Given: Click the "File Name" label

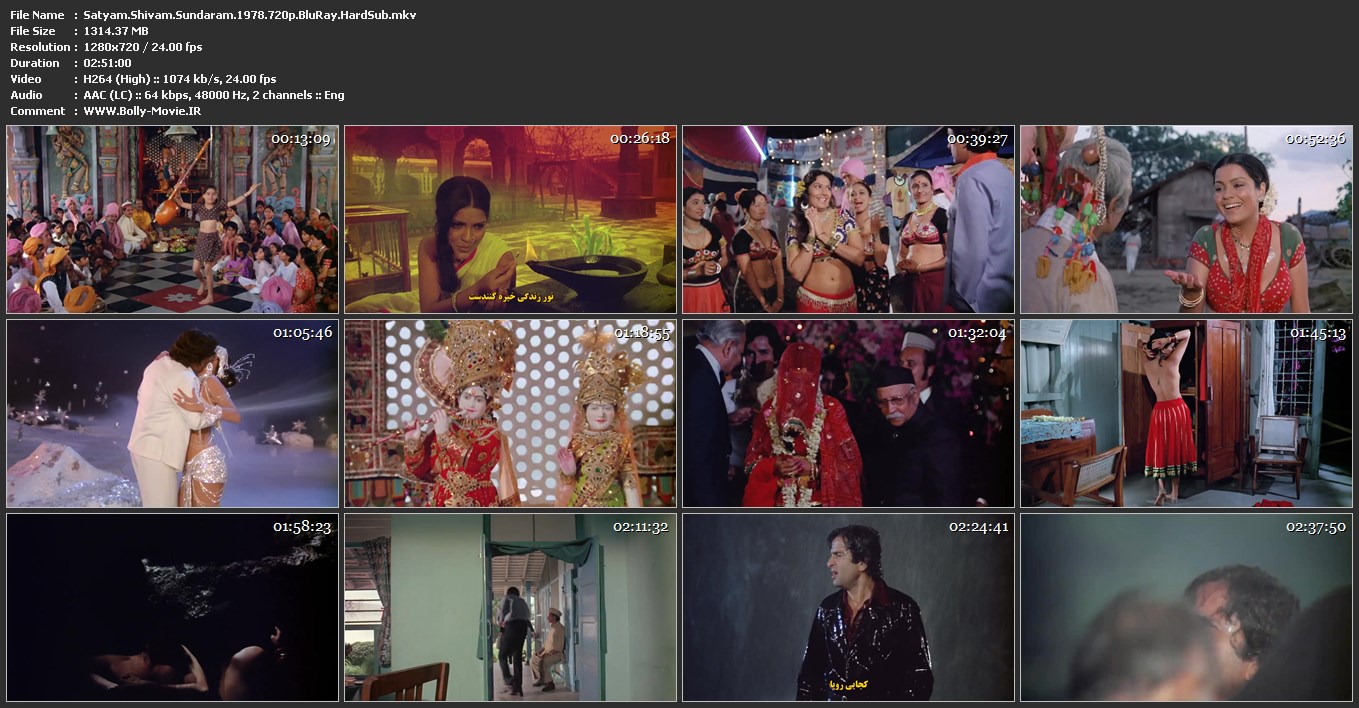Looking at the screenshot, I should click(x=37, y=15).
